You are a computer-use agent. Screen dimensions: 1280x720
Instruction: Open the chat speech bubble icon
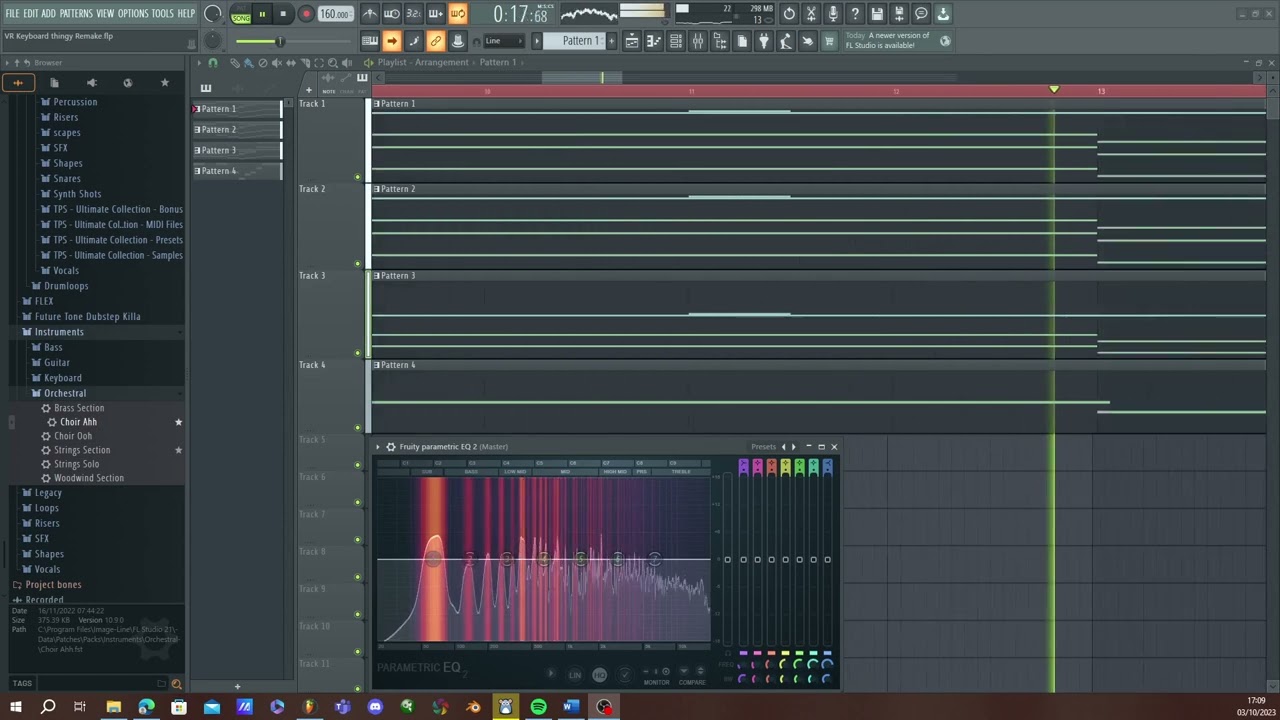pyautogui.click(x=921, y=14)
